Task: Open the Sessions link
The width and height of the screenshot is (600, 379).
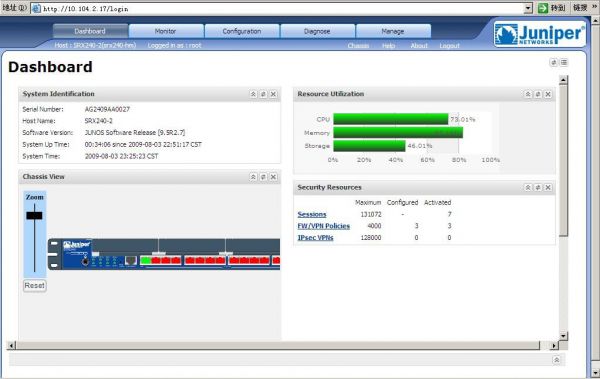Action: coord(312,214)
